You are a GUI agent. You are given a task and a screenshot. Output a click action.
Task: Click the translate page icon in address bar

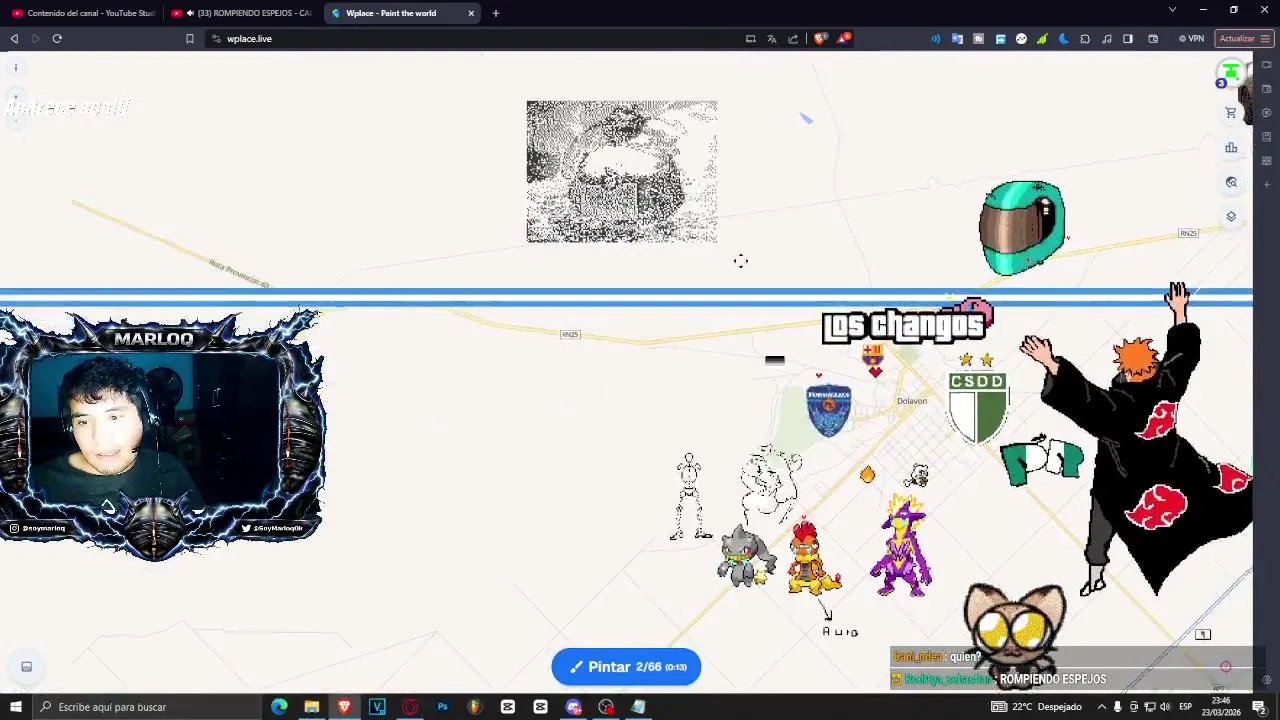click(772, 39)
